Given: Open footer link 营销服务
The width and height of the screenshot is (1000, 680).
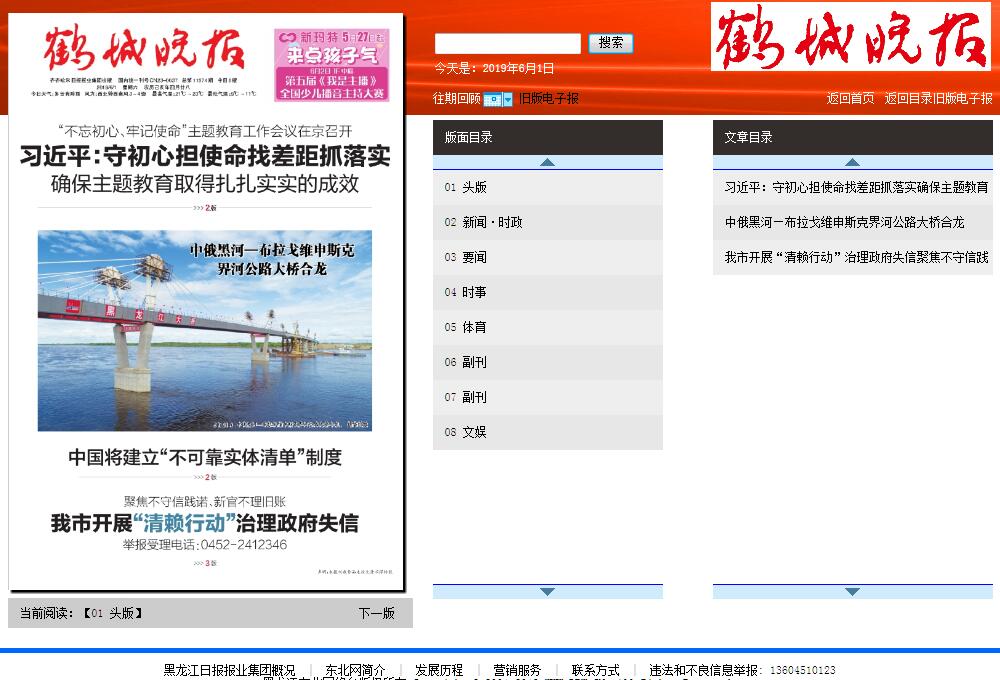Looking at the screenshot, I should (517, 670).
